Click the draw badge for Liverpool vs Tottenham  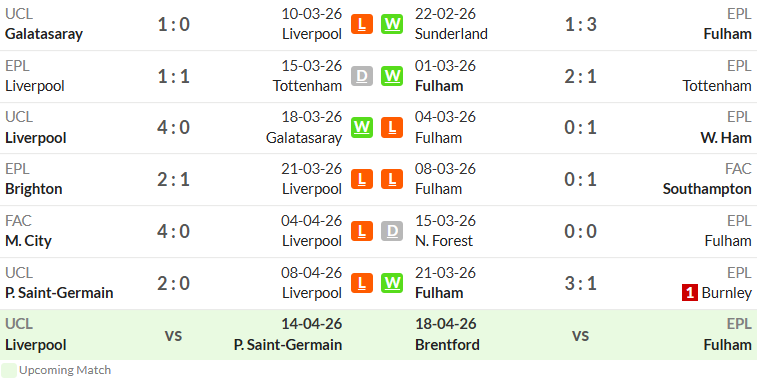pos(362,76)
